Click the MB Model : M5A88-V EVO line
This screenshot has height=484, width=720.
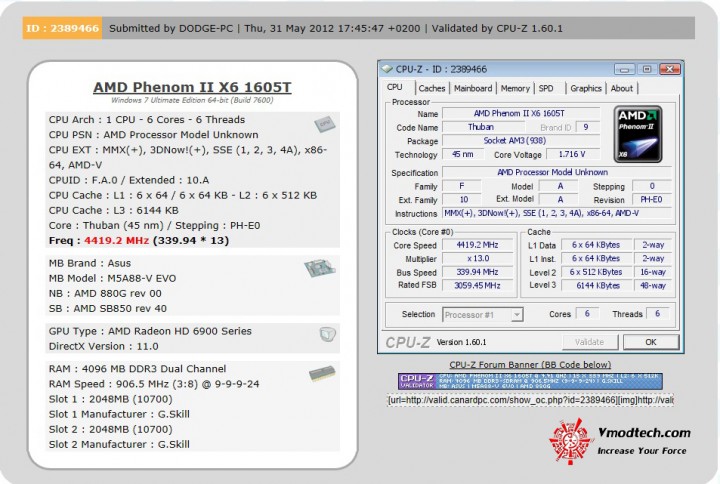click(x=112, y=278)
